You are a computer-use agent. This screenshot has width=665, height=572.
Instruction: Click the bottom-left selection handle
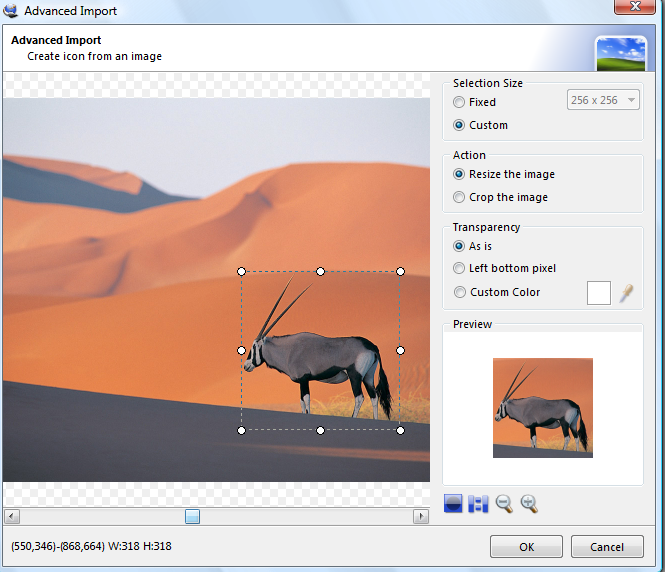click(x=241, y=431)
